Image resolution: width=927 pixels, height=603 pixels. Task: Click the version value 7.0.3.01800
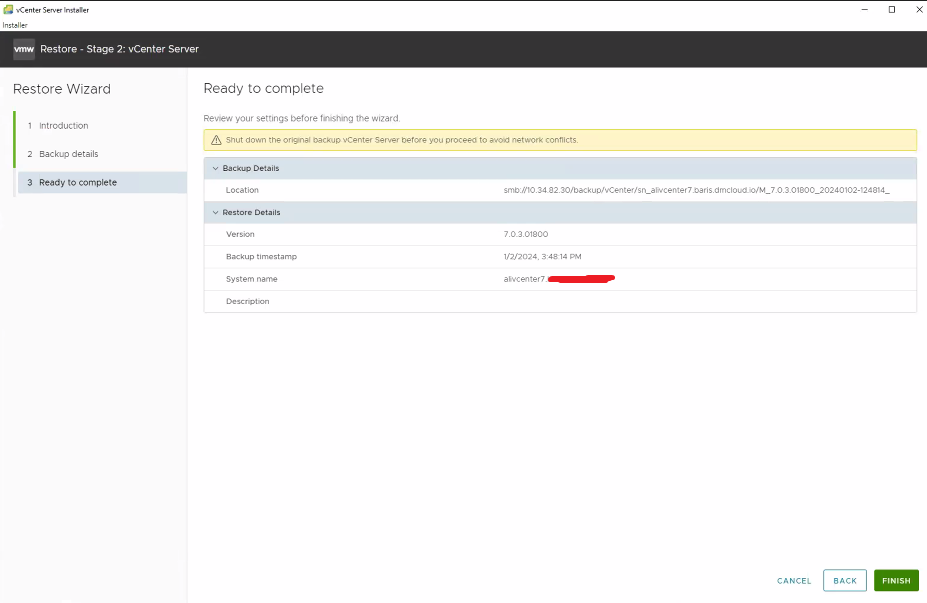pos(526,234)
